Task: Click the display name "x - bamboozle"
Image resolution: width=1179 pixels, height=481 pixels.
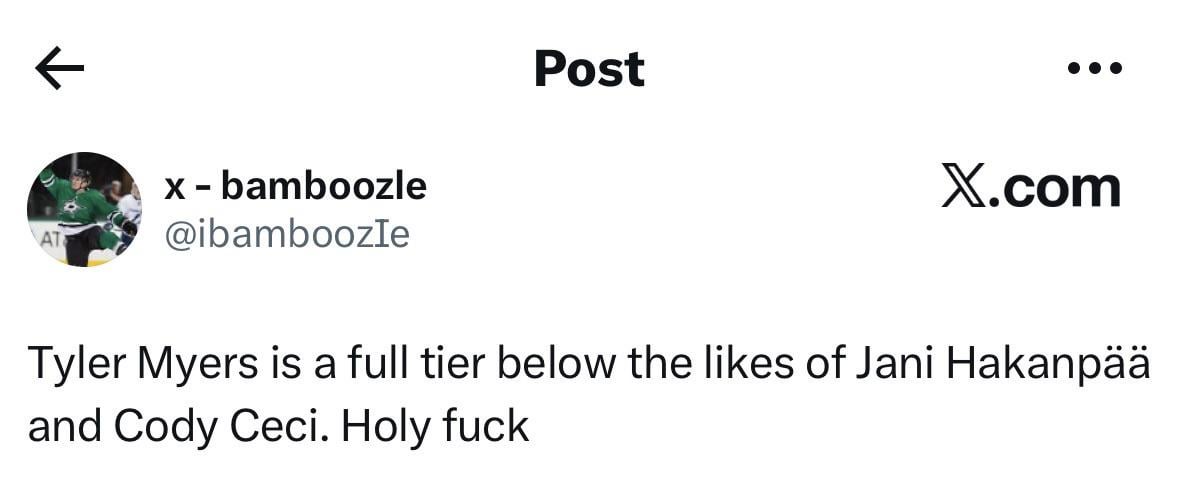Action: (295, 185)
